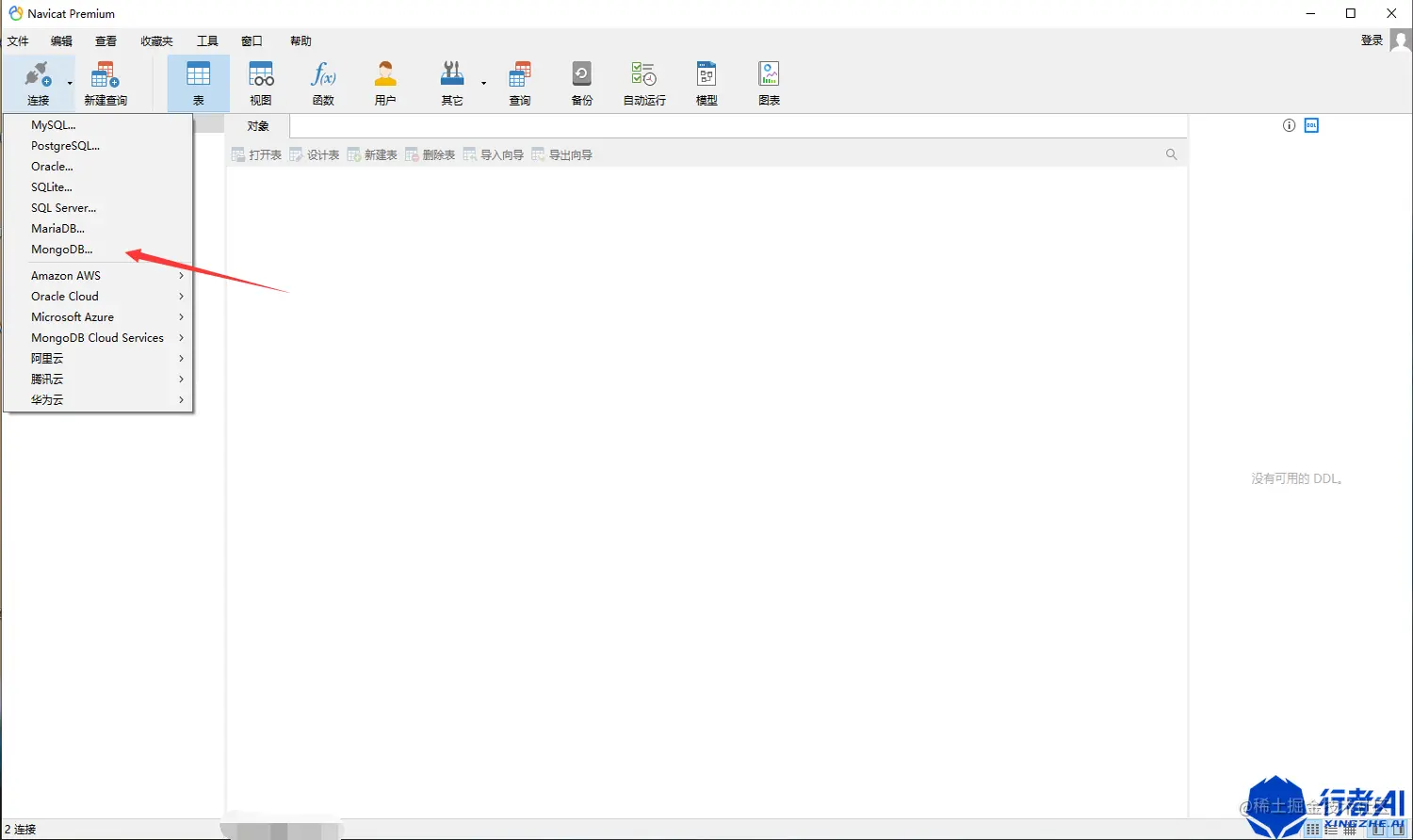Screen dimensions: 1413x840
Task: Click the 新建查询 (New Query) icon
Action: click(105, 74)
